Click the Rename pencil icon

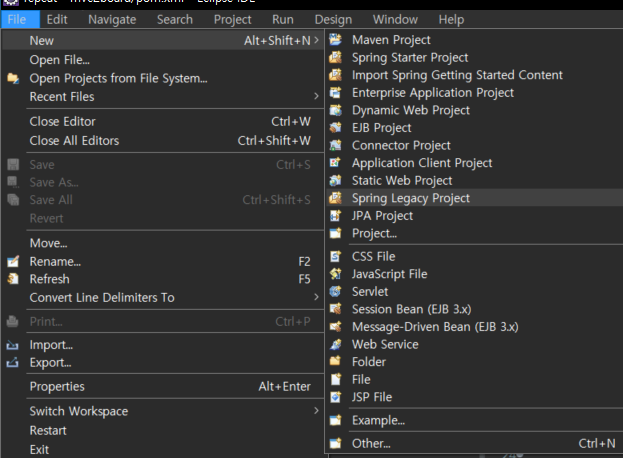[x=13, y=261]
